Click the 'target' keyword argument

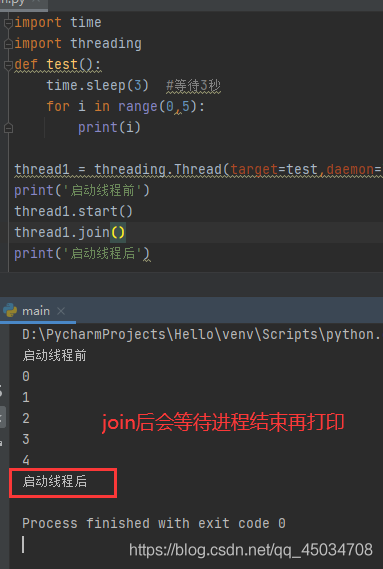coord(254,169)
